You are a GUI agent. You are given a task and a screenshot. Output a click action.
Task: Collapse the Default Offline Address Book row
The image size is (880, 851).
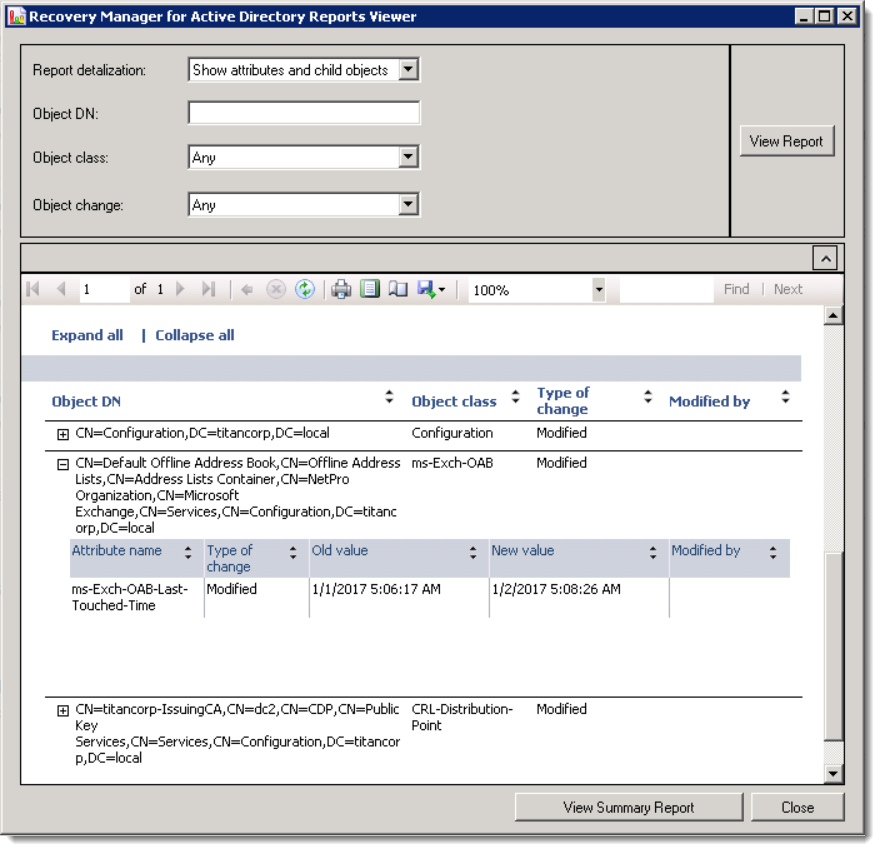click(x=63, y=465)
